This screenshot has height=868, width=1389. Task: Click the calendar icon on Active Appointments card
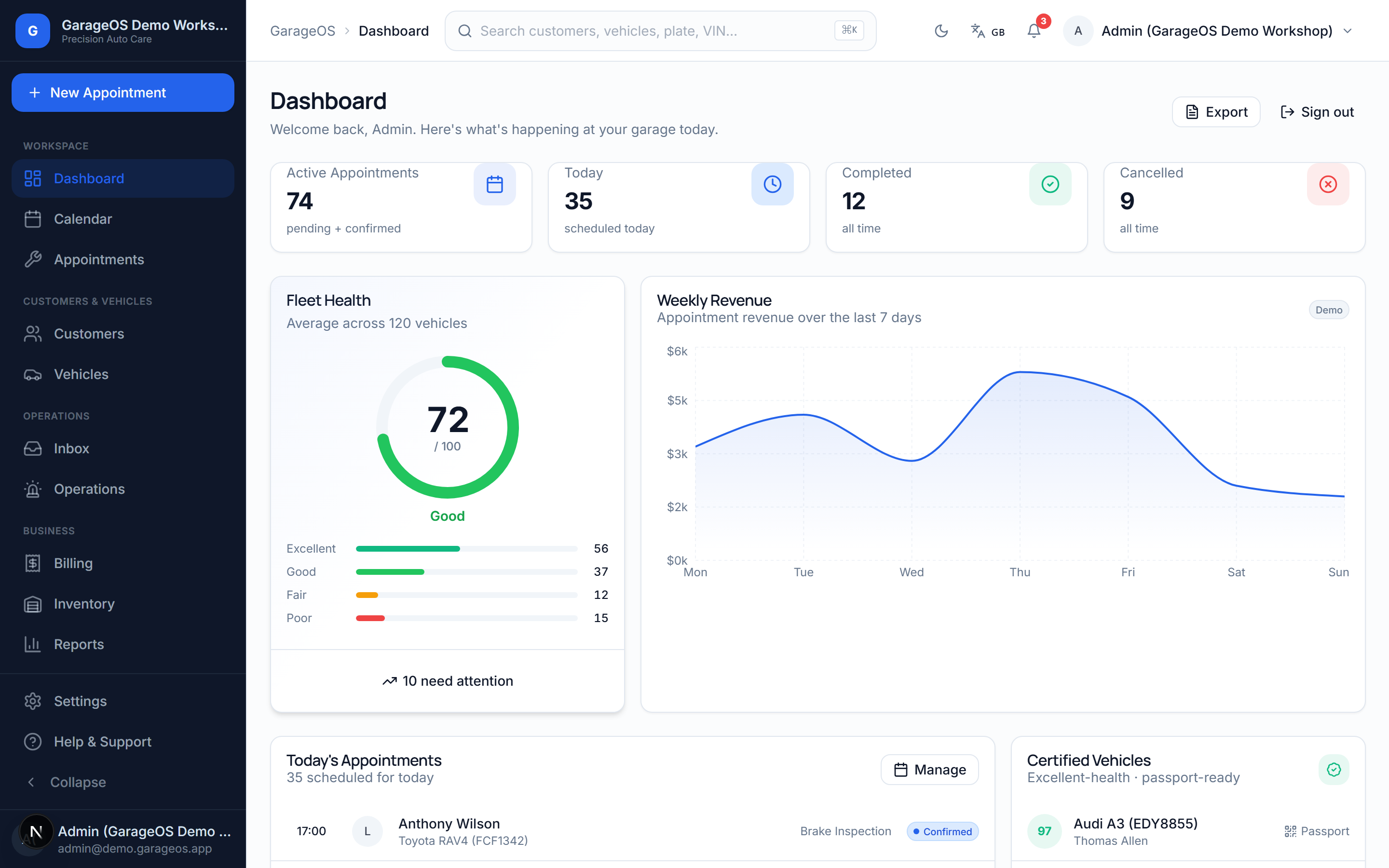494,184
